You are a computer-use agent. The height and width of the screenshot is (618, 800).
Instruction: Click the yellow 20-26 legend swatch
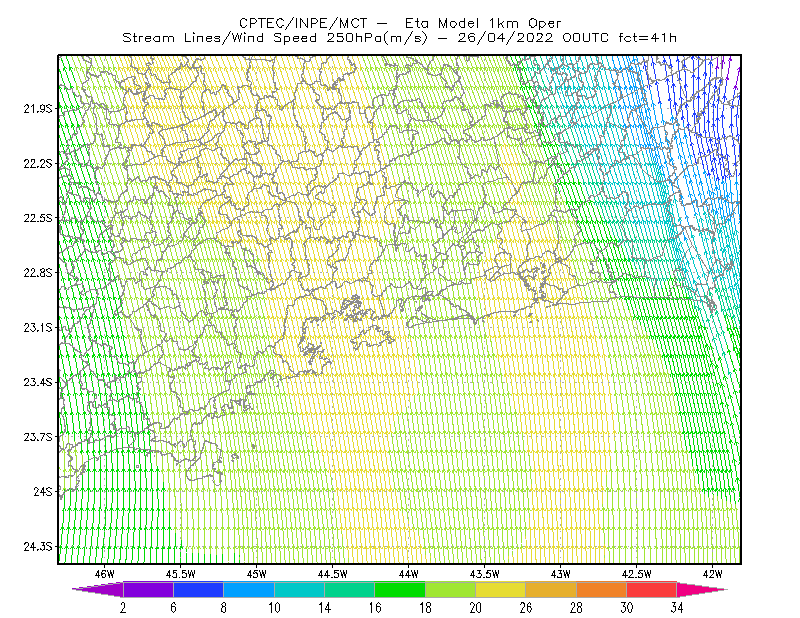(x=501, y=589)
